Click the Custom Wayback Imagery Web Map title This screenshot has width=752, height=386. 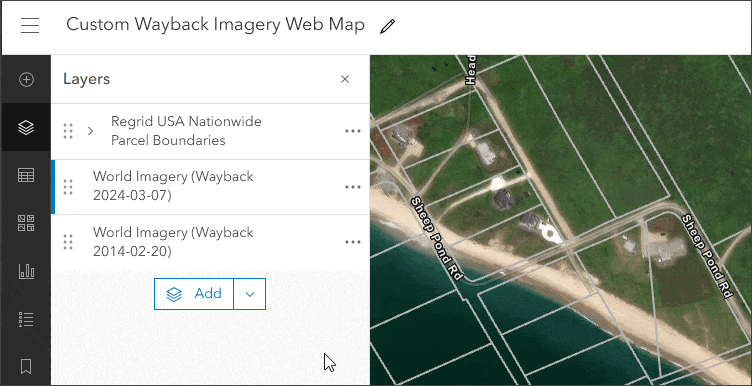pos(215,25)
